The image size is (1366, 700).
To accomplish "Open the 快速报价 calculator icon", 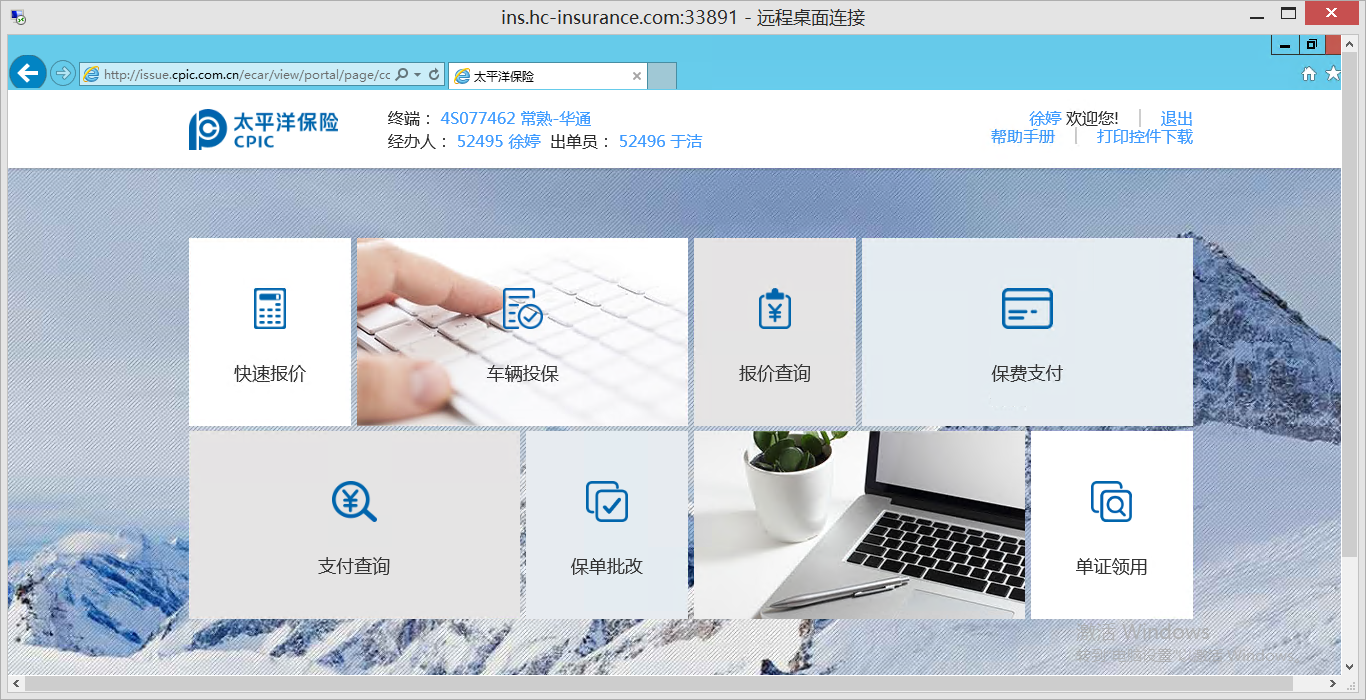I will coord(270,308).
